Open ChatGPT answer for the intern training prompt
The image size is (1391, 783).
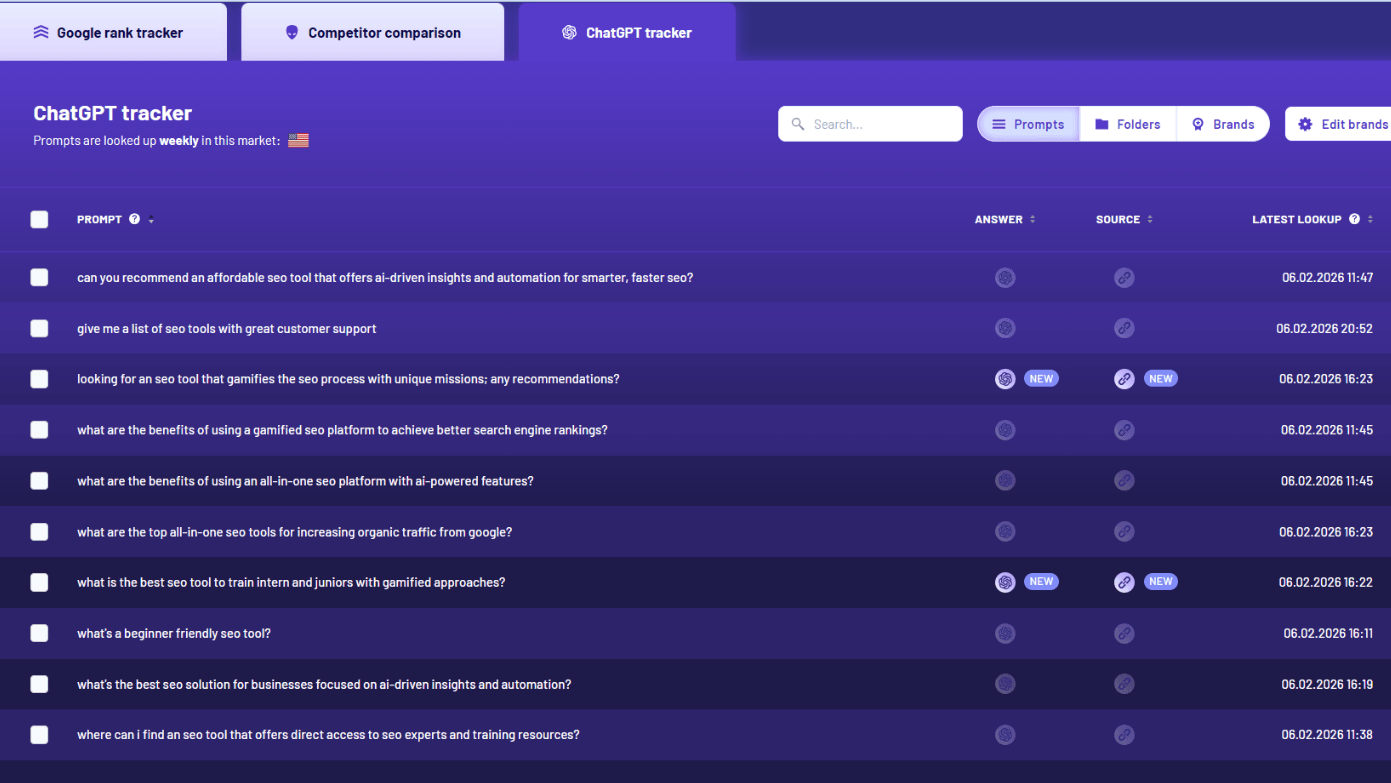click(1005, 581)
